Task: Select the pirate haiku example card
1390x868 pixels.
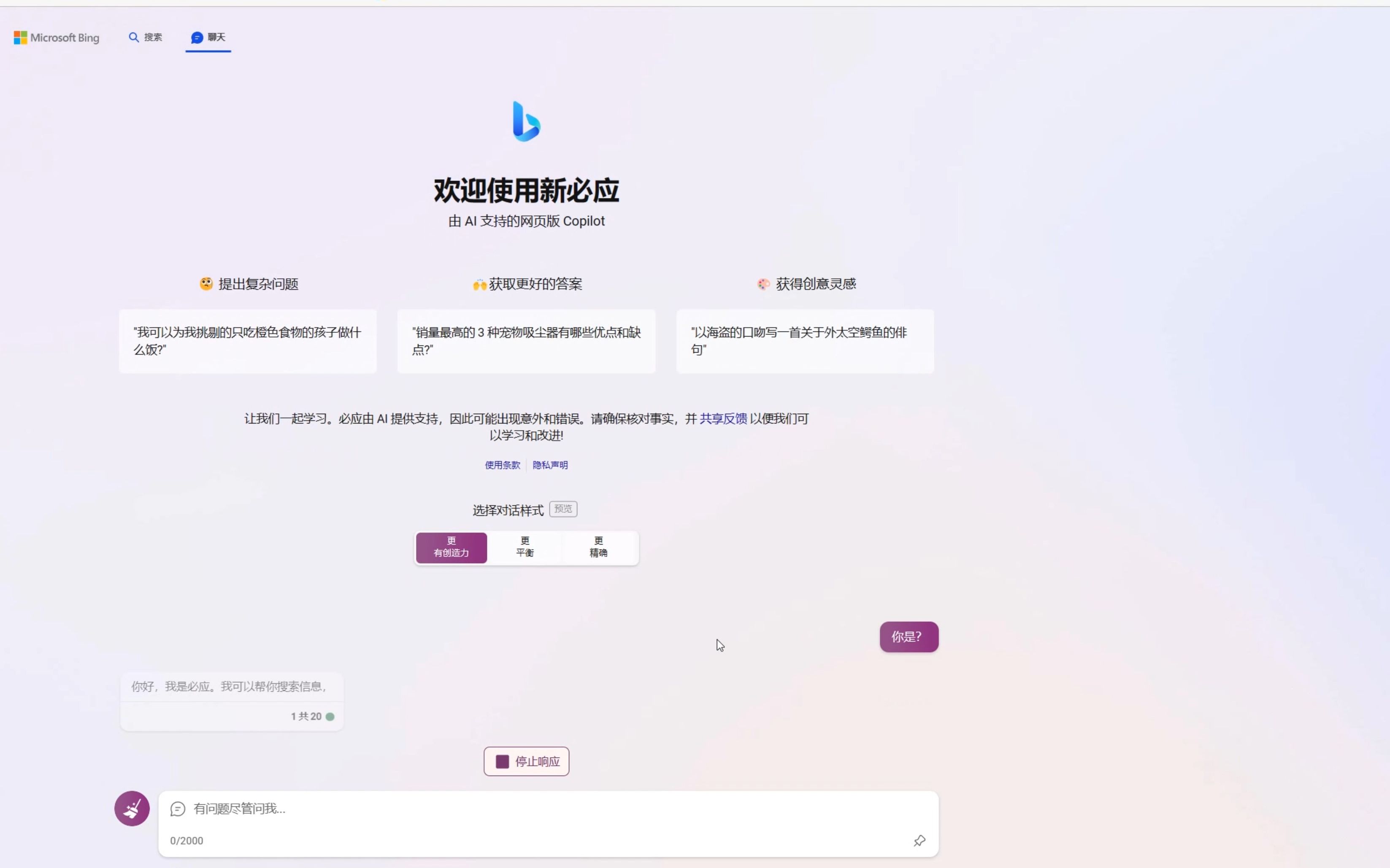Action: pyautogui.click(x=805, y=341)
